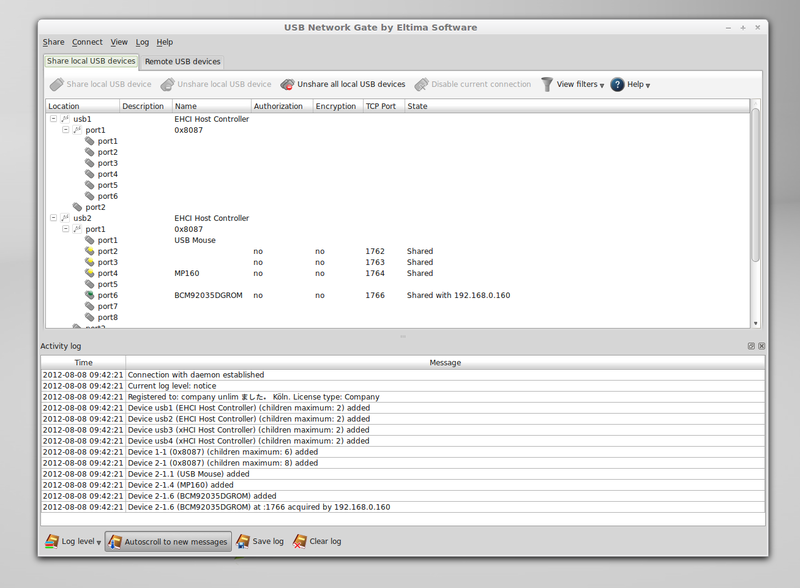
Task: Float the Activity log panel
Action: coord(751,346)
